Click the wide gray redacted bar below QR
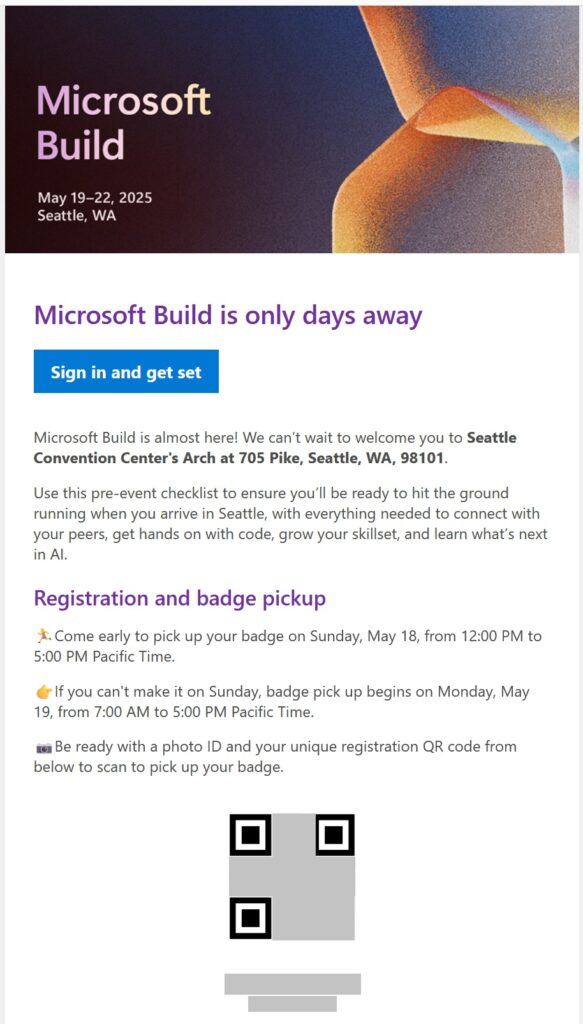583x1024 pixels. [292, 984]
